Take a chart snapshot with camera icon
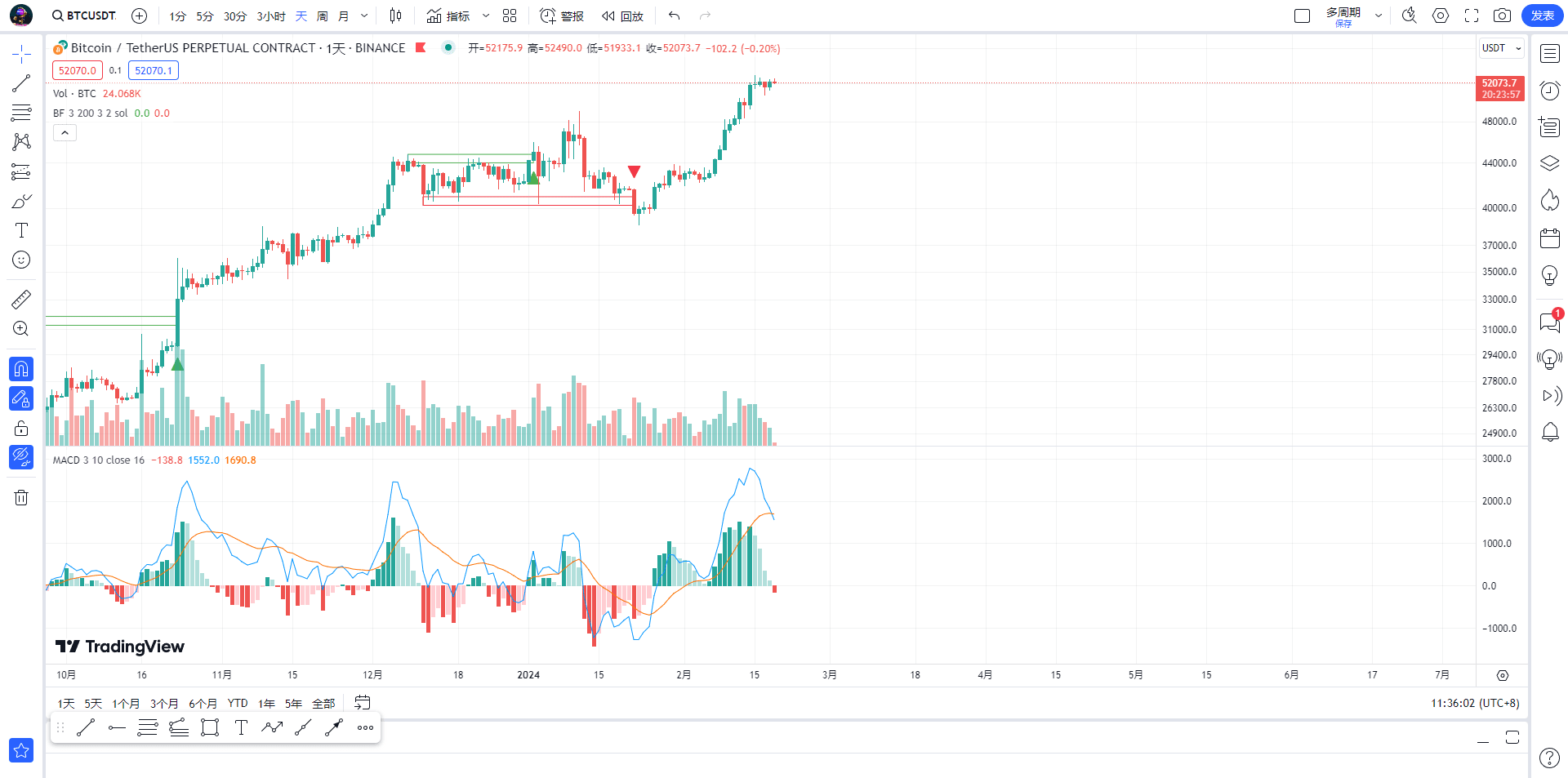This screenshot has width=1568, height=778. [1502, 16]
